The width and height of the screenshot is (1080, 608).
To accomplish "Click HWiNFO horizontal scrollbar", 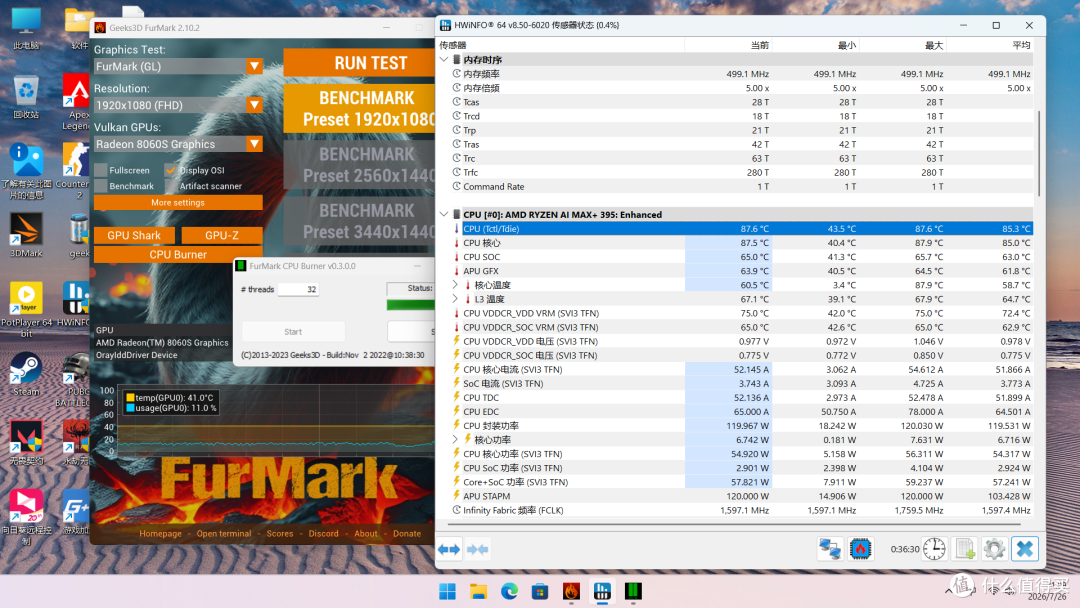I will coord(734,525).
